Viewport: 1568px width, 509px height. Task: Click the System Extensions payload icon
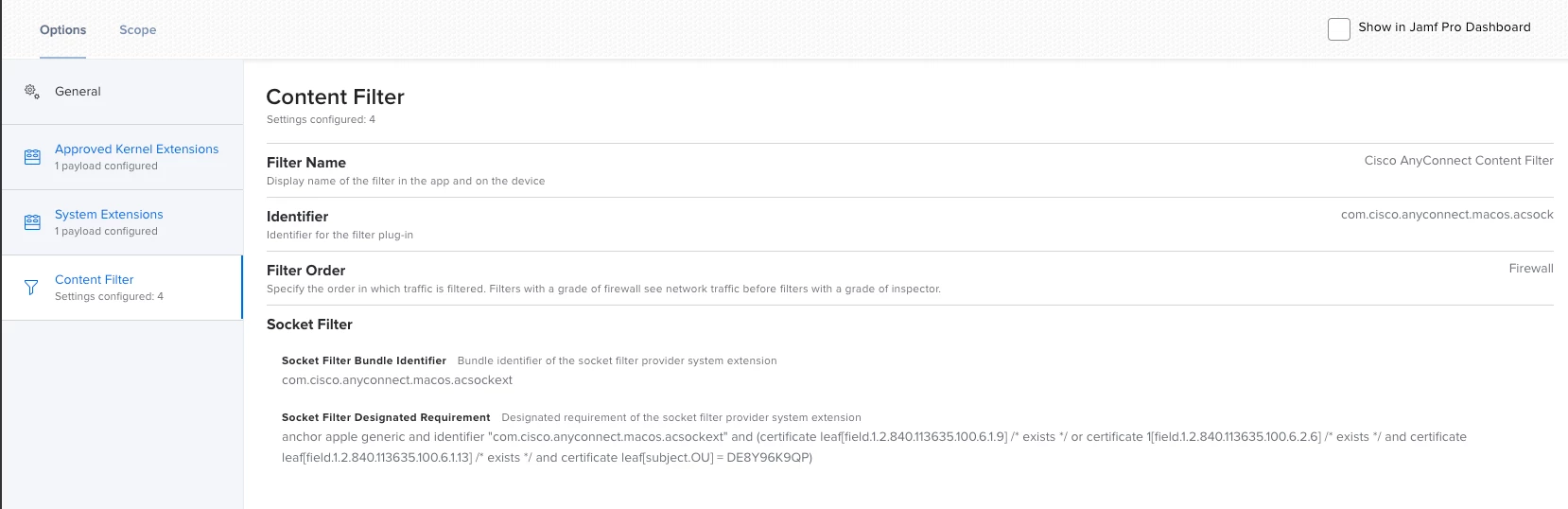coord(32,222)
